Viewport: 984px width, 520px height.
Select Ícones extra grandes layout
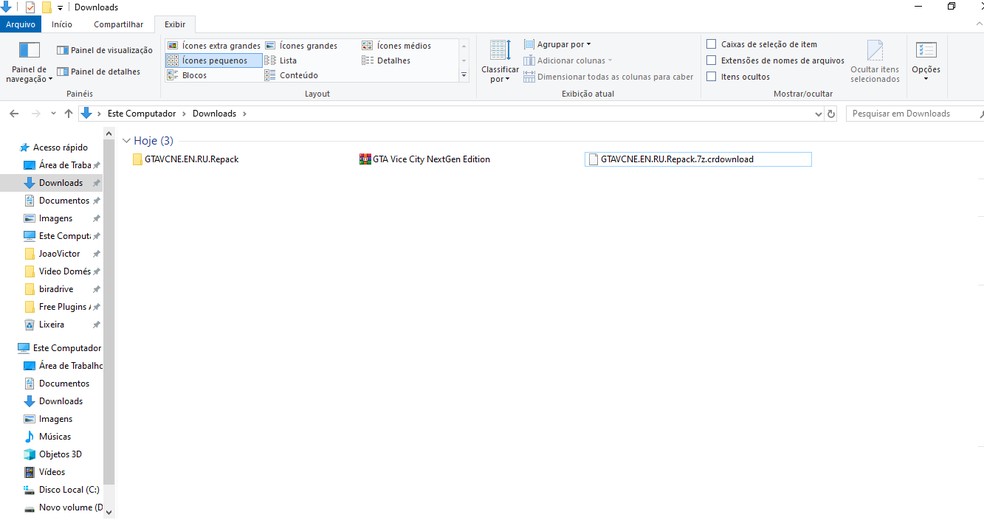(x=214, y=46)
